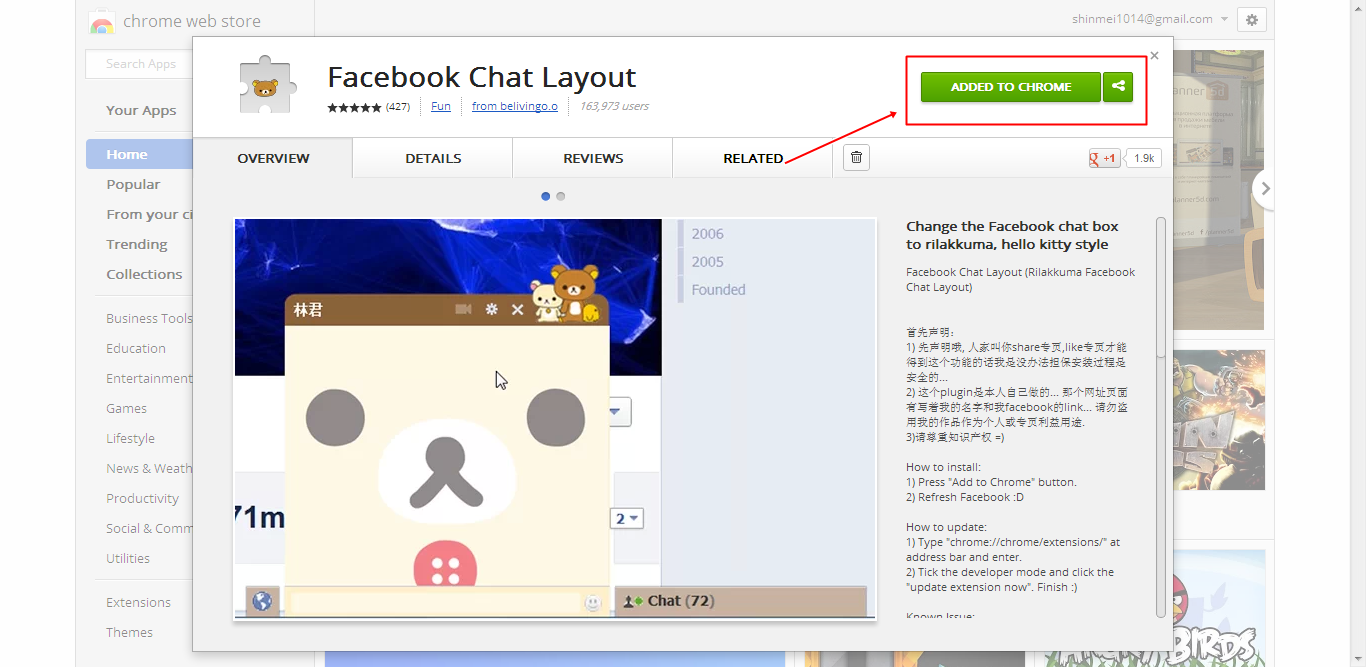Keep Home selected in the sidebar

[x=126, y=154]
